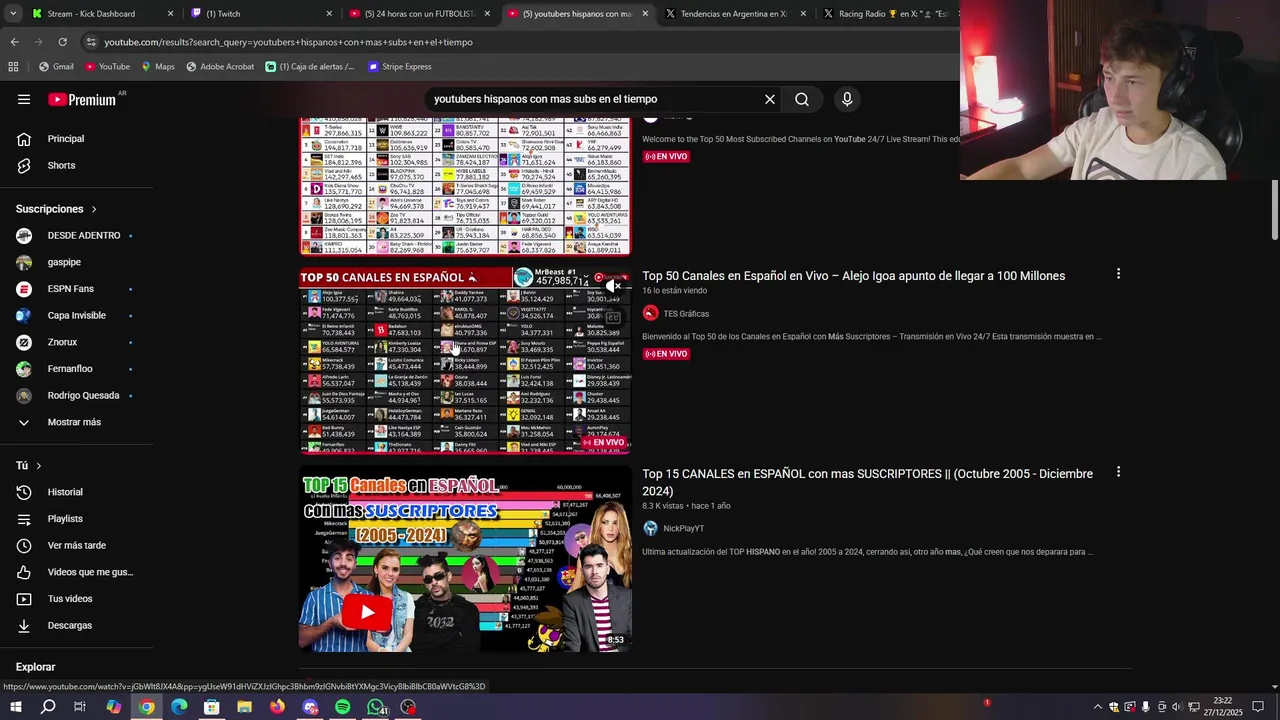The height and width of the screenshot is (720, 1280).
Task: Open Tus videos in the sidebar
Action: (x=77, y=599)
